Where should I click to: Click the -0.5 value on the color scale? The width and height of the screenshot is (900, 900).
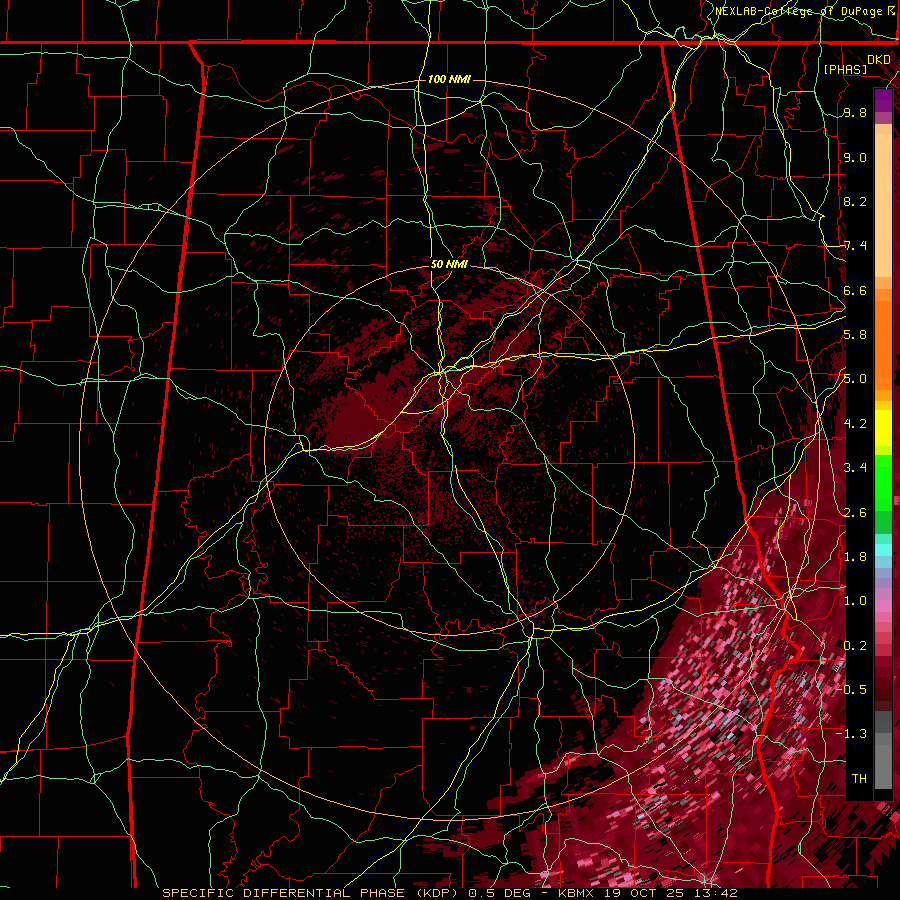851,690
